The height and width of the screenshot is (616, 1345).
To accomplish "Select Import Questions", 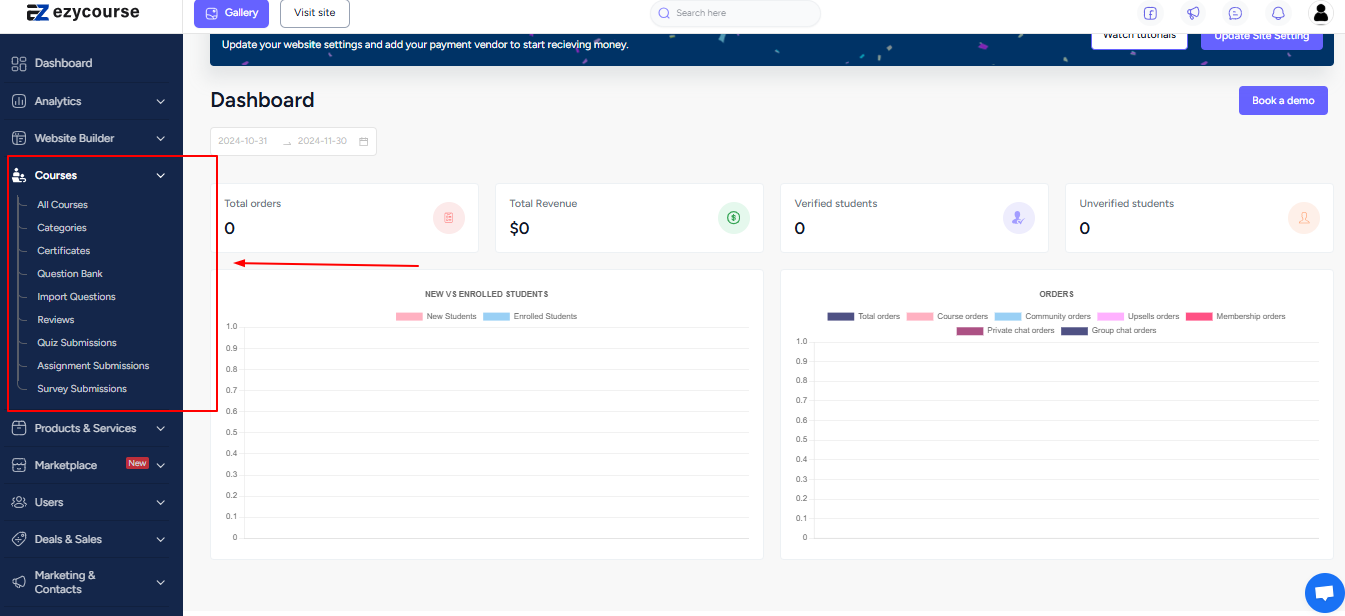I will coord(76,297).
